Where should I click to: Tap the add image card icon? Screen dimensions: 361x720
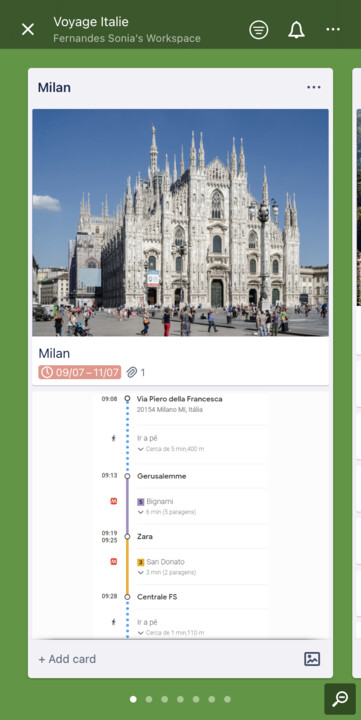[x=312, y=659]
